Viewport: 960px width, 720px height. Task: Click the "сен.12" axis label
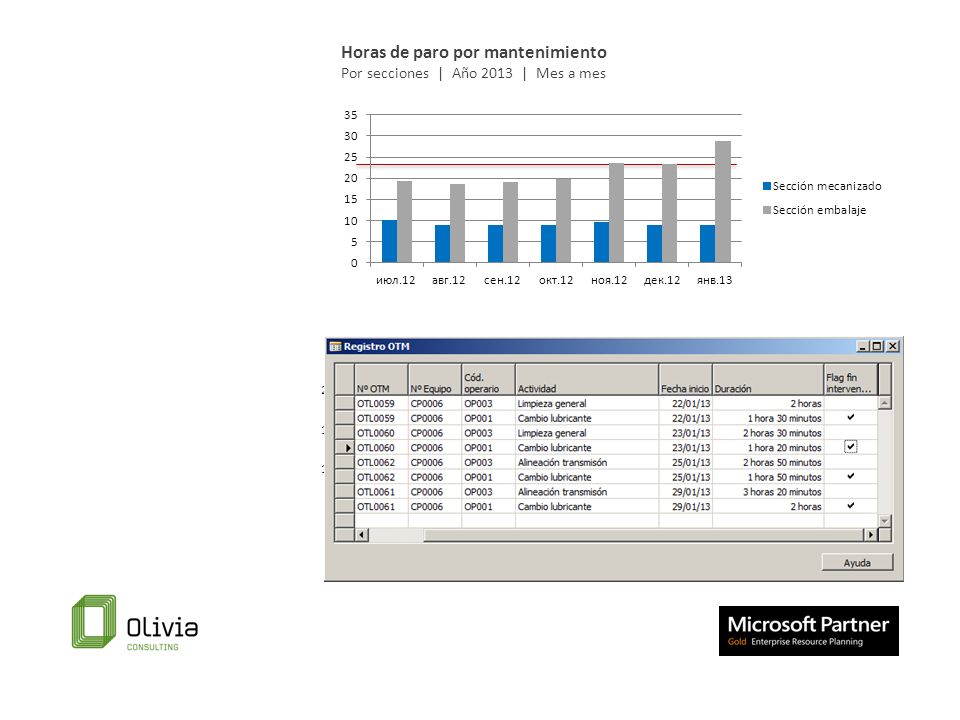click(502, 280)
